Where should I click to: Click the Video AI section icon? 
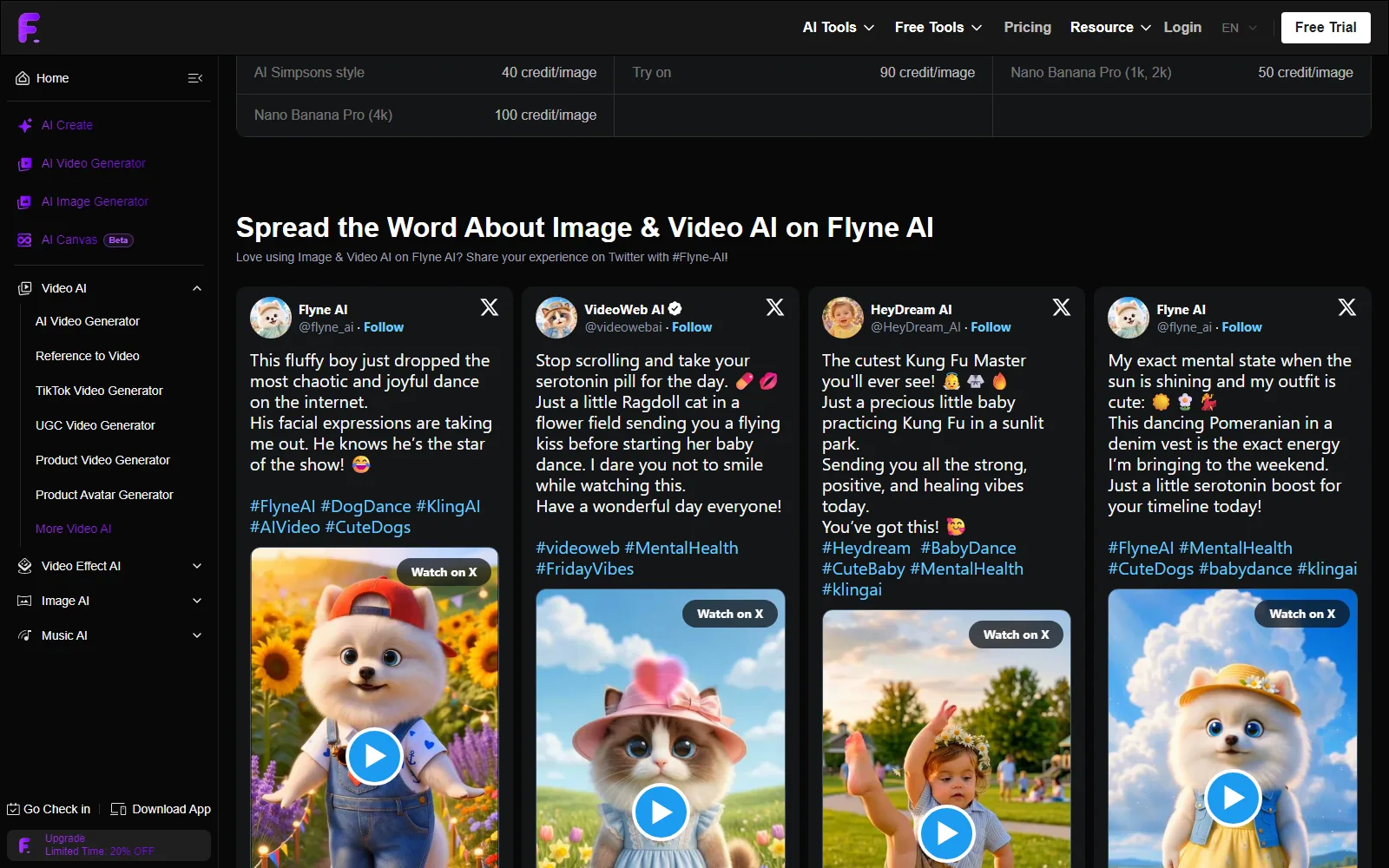[25, 288]
